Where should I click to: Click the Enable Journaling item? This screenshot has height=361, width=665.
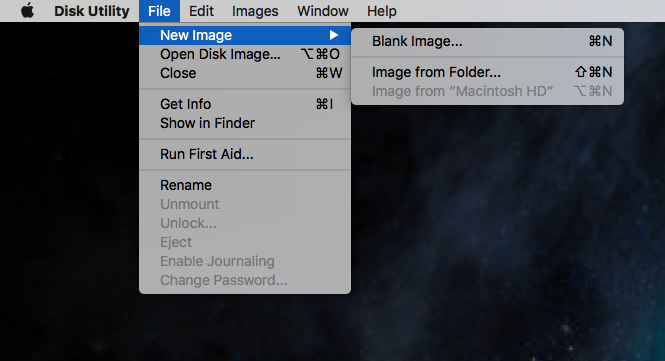(245, 261)
